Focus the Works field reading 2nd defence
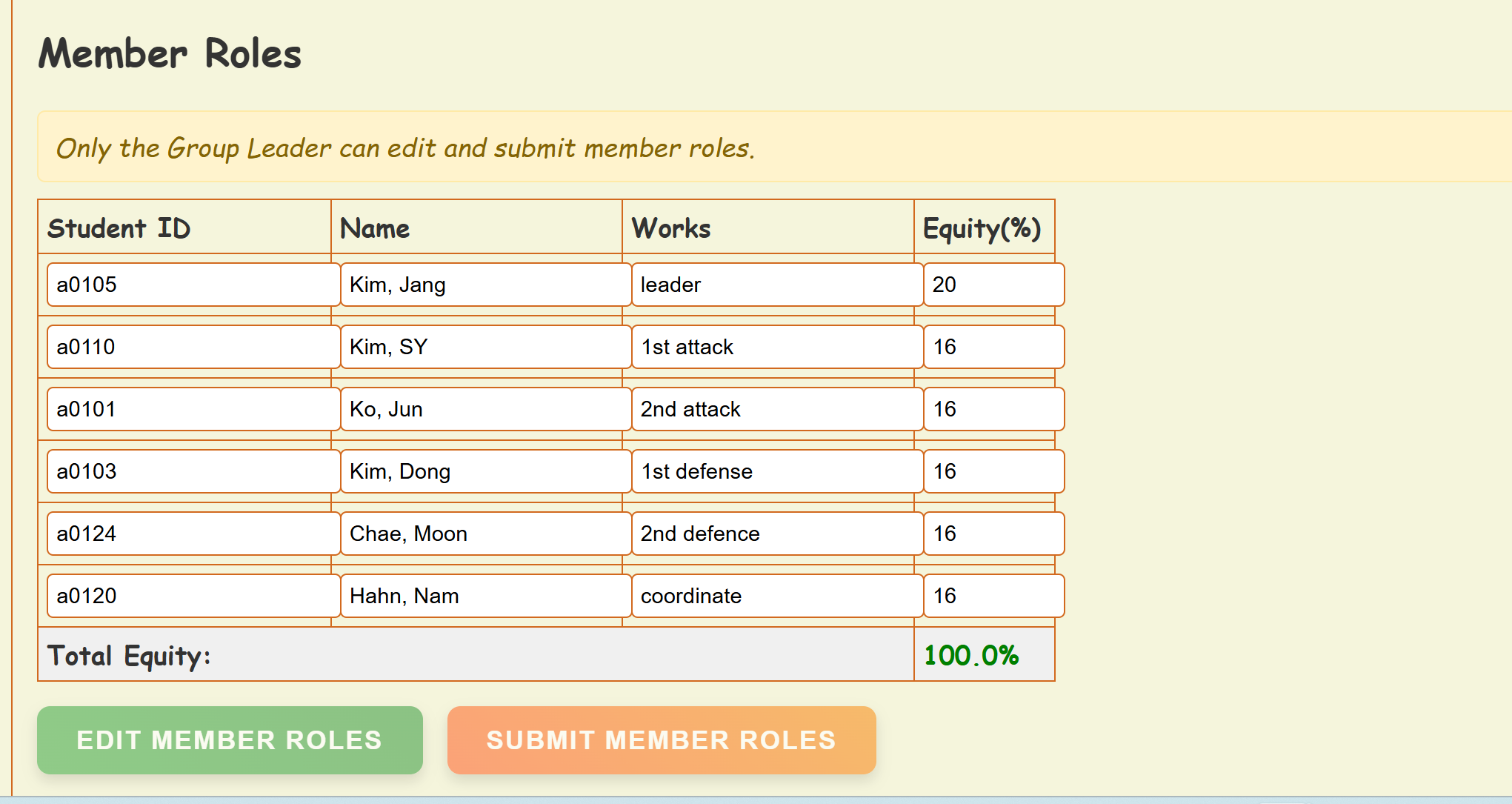Image resolution: width=1512 pixels, height=804 pixels. coord(776,534)
